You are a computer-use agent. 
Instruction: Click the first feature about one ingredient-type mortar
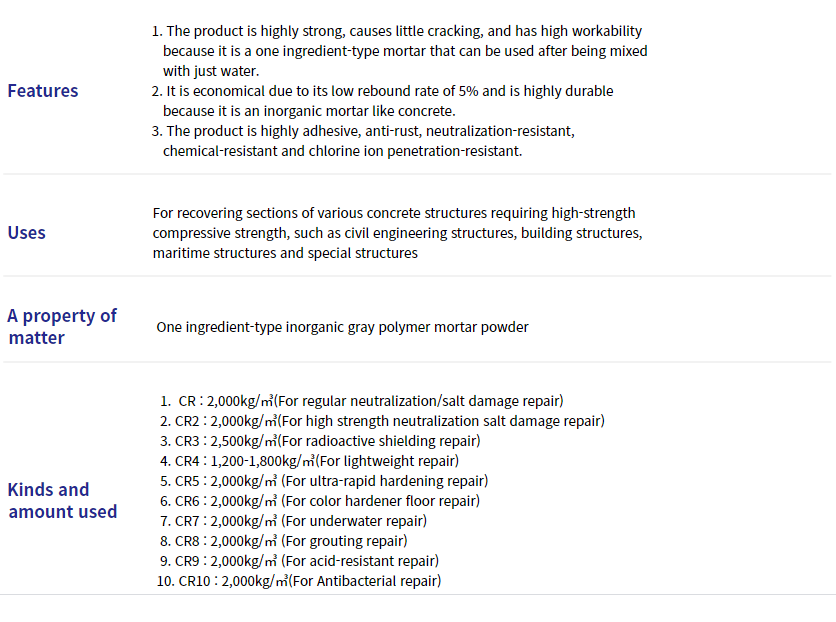(399, 51)
